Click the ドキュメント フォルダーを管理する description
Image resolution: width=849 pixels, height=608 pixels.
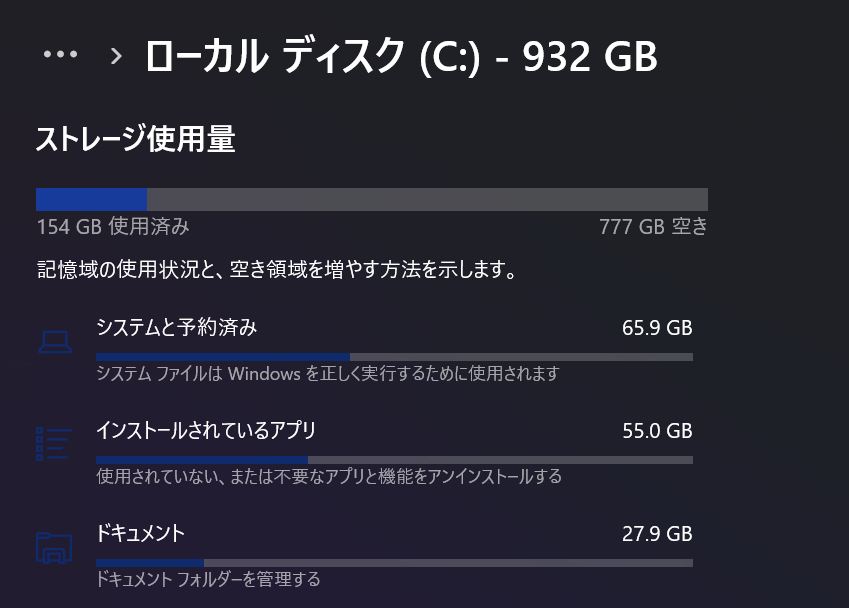click(x=208, y=579)
